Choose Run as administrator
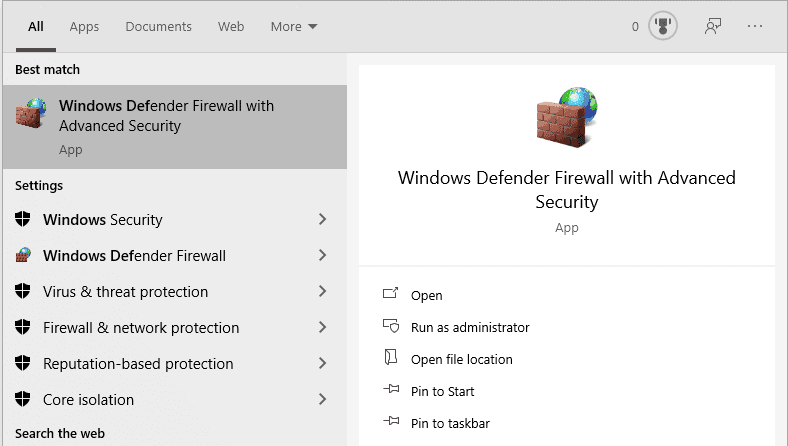788x446 pixels. coord(470,328)
